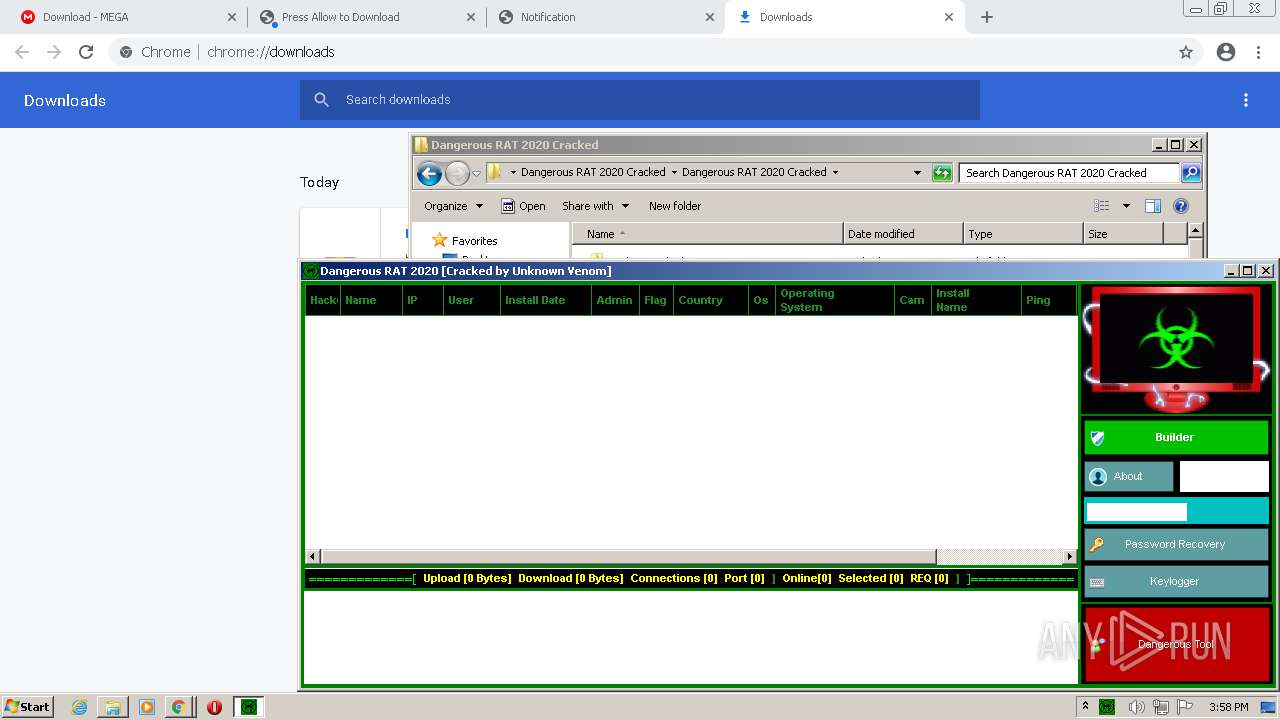Change the Explorer view layout icon
This screenshot has height=720, width=1280.
1101,206
